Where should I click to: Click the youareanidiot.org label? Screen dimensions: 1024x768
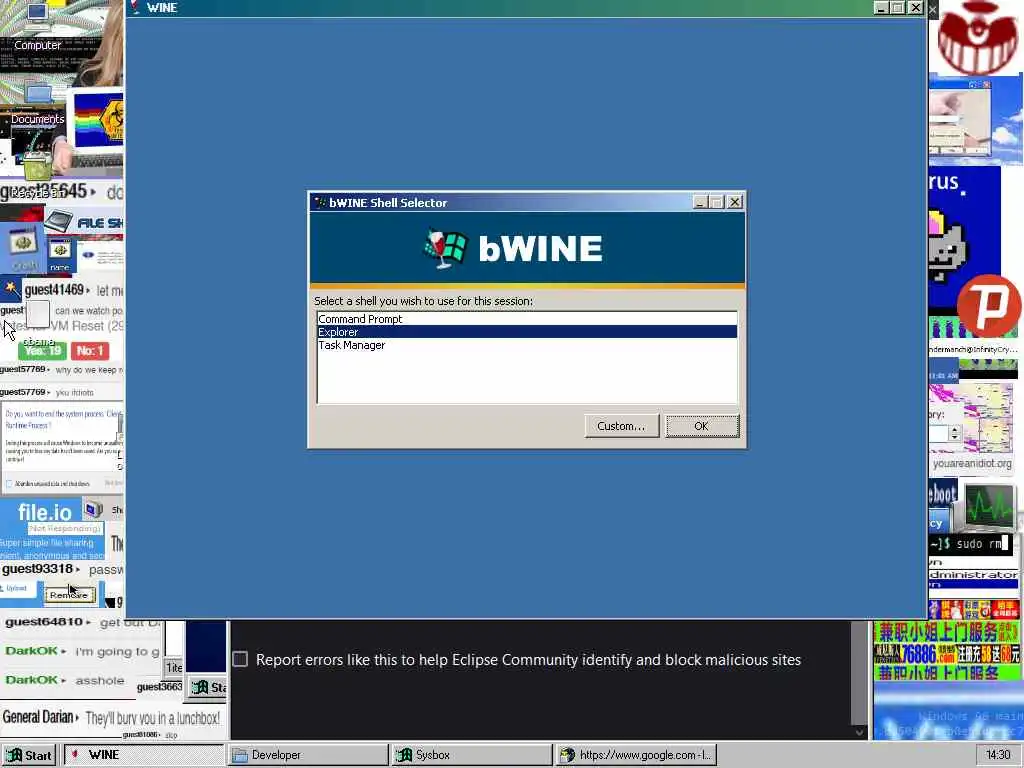(x=972, y=463)
